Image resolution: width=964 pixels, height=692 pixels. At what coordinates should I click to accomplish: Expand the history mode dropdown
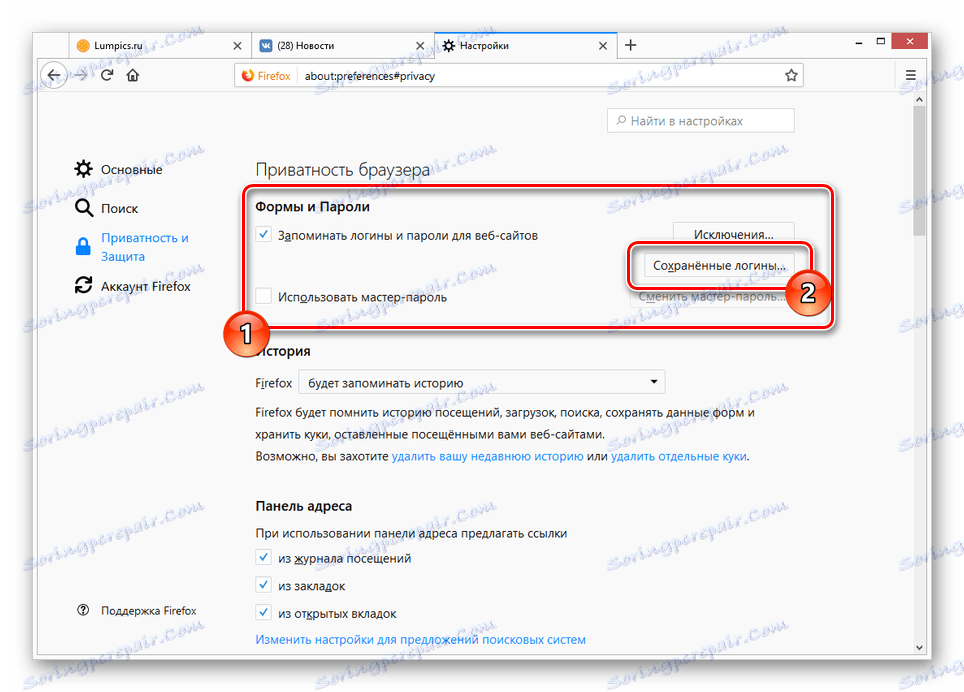481,382
